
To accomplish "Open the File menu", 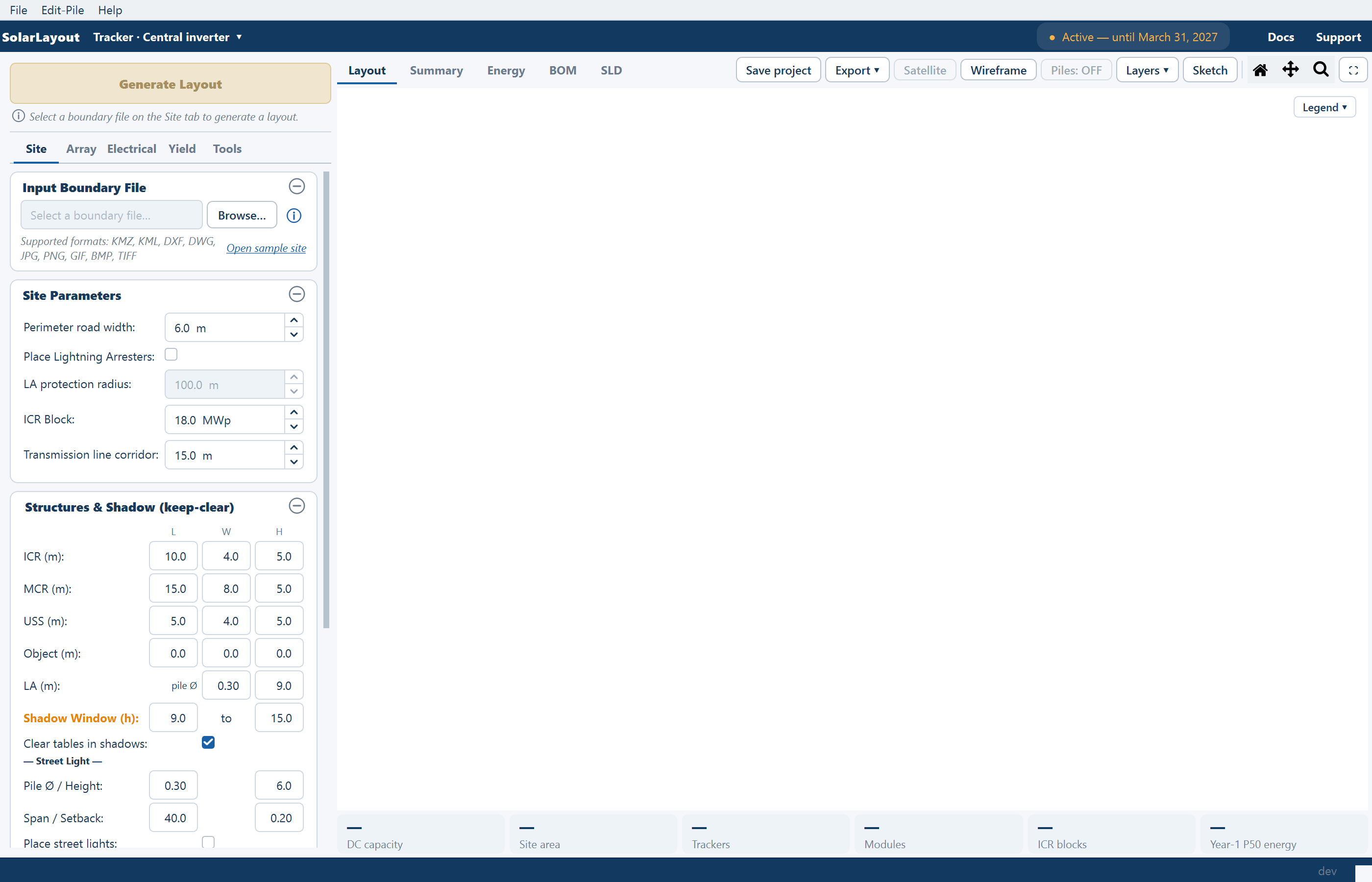I will [x=18, y=10].
